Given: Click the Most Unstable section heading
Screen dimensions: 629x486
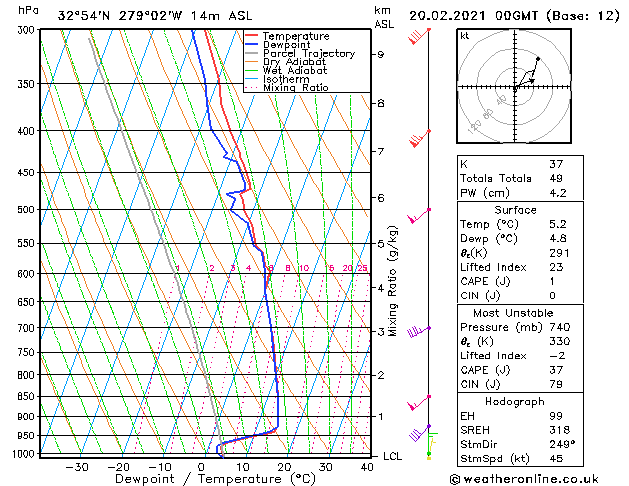Looking at the screenshot, I should click(513, 313).
